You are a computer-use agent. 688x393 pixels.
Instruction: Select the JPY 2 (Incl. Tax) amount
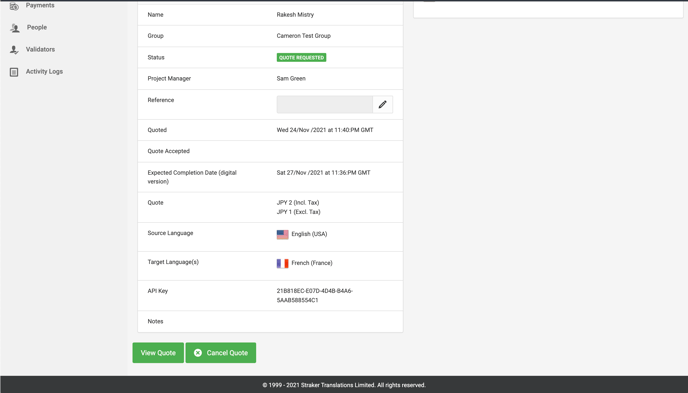click(x=298, y=203)
